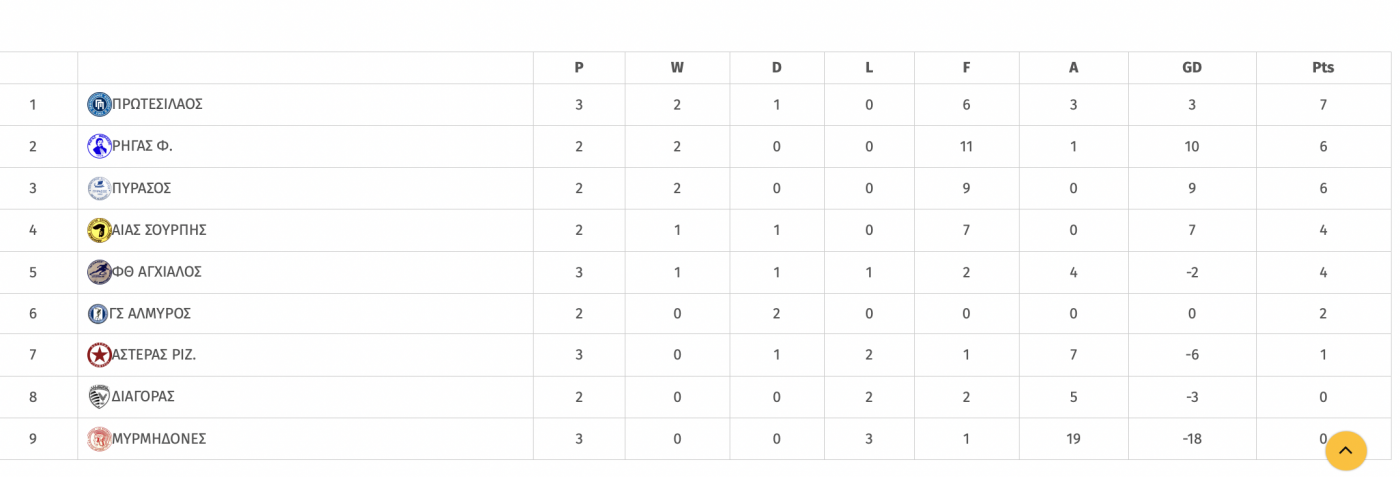Click the ΠΥΡΑΣΟΣ club badge
The image size is (1400, 477).
pos(99,188)
